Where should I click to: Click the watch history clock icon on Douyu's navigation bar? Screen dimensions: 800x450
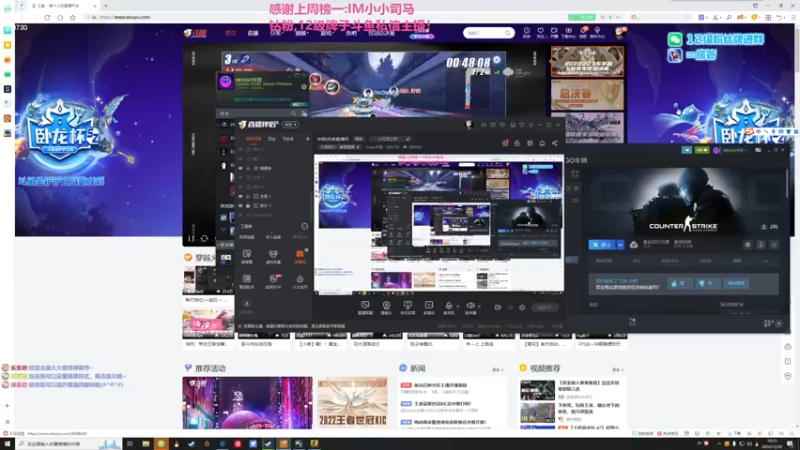[527, 33]
